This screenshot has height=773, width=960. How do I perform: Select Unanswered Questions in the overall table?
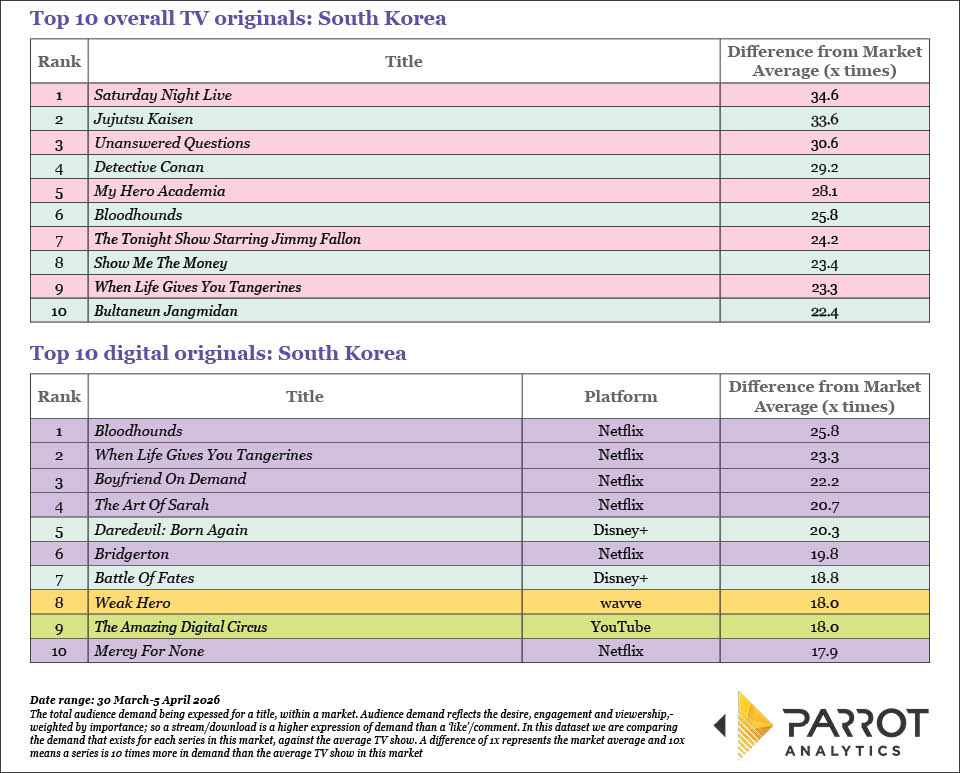172,143
